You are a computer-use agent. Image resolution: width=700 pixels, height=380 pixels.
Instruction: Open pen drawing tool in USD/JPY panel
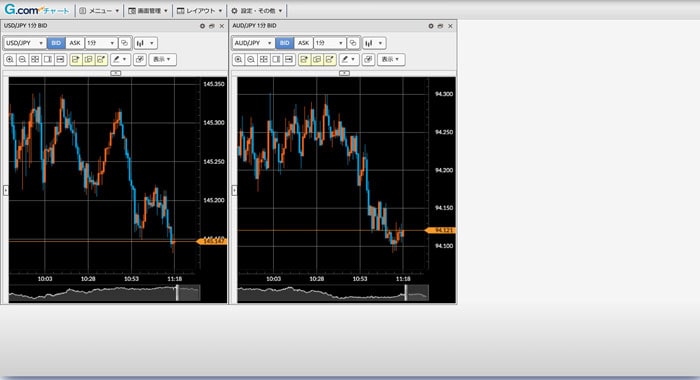120,59
